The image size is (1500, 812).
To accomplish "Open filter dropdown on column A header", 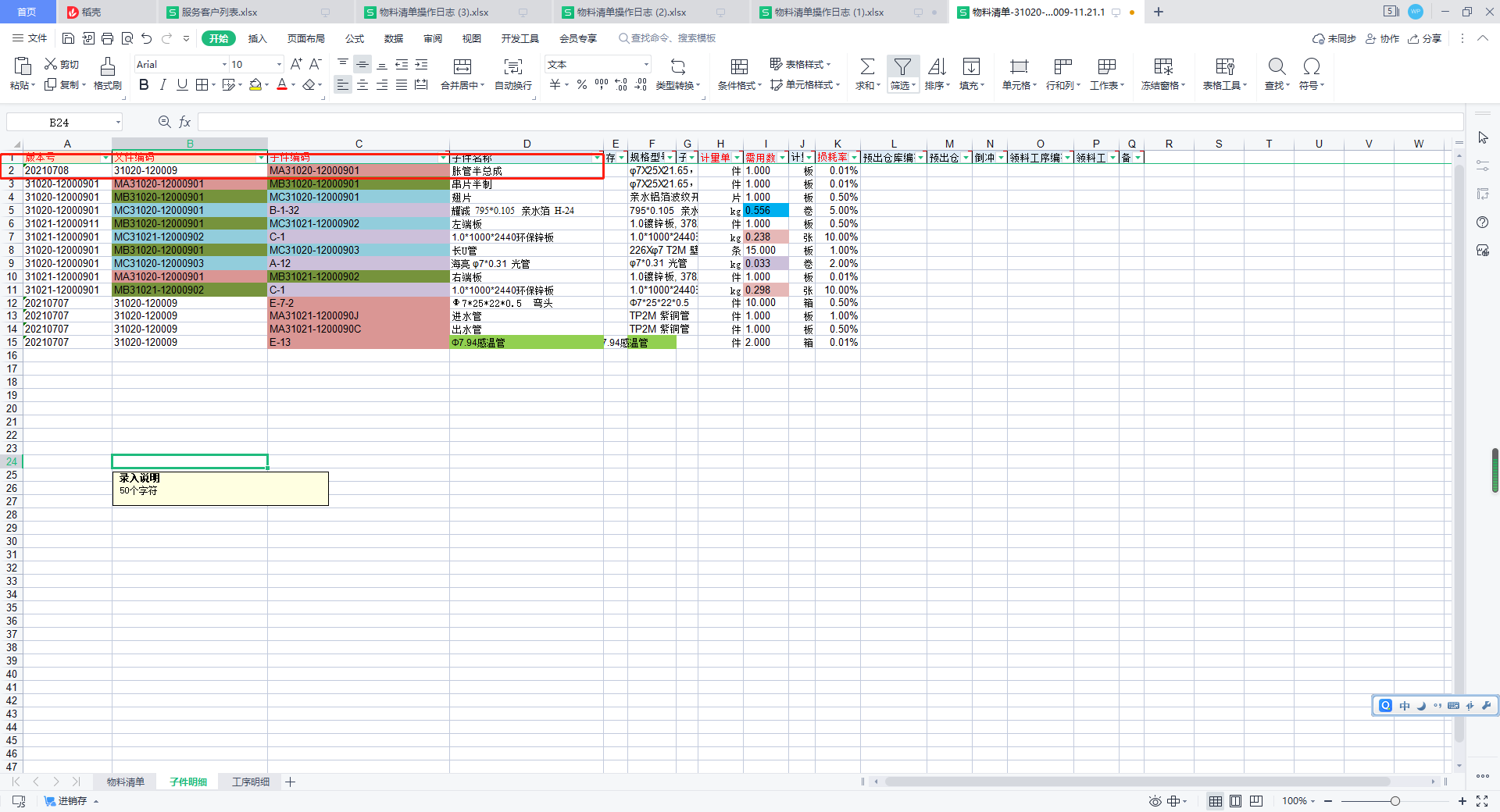I will (106, 158).
